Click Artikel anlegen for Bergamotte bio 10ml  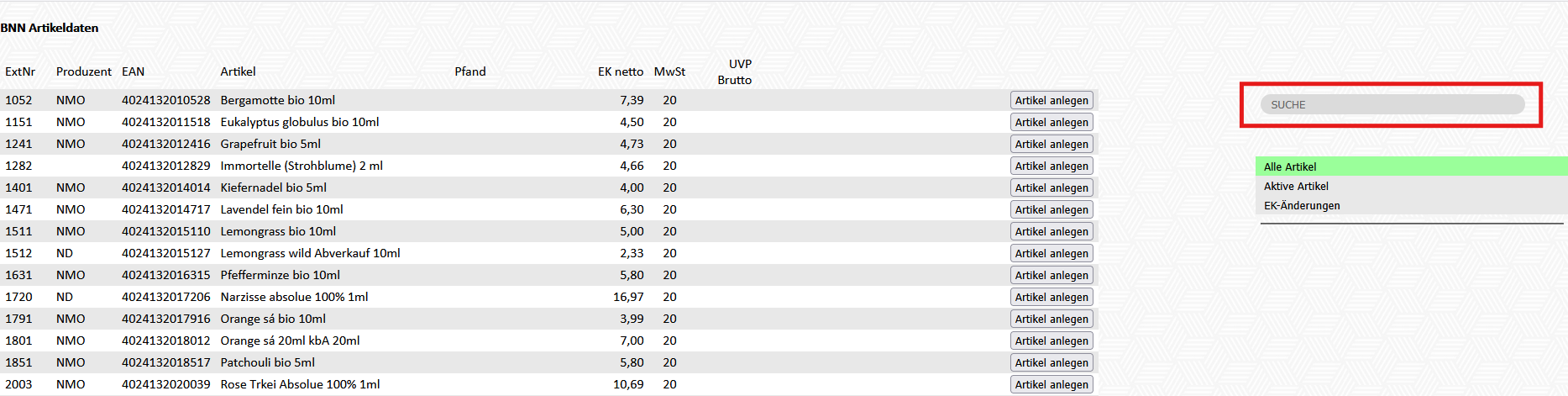click(x=1051, y=100)
